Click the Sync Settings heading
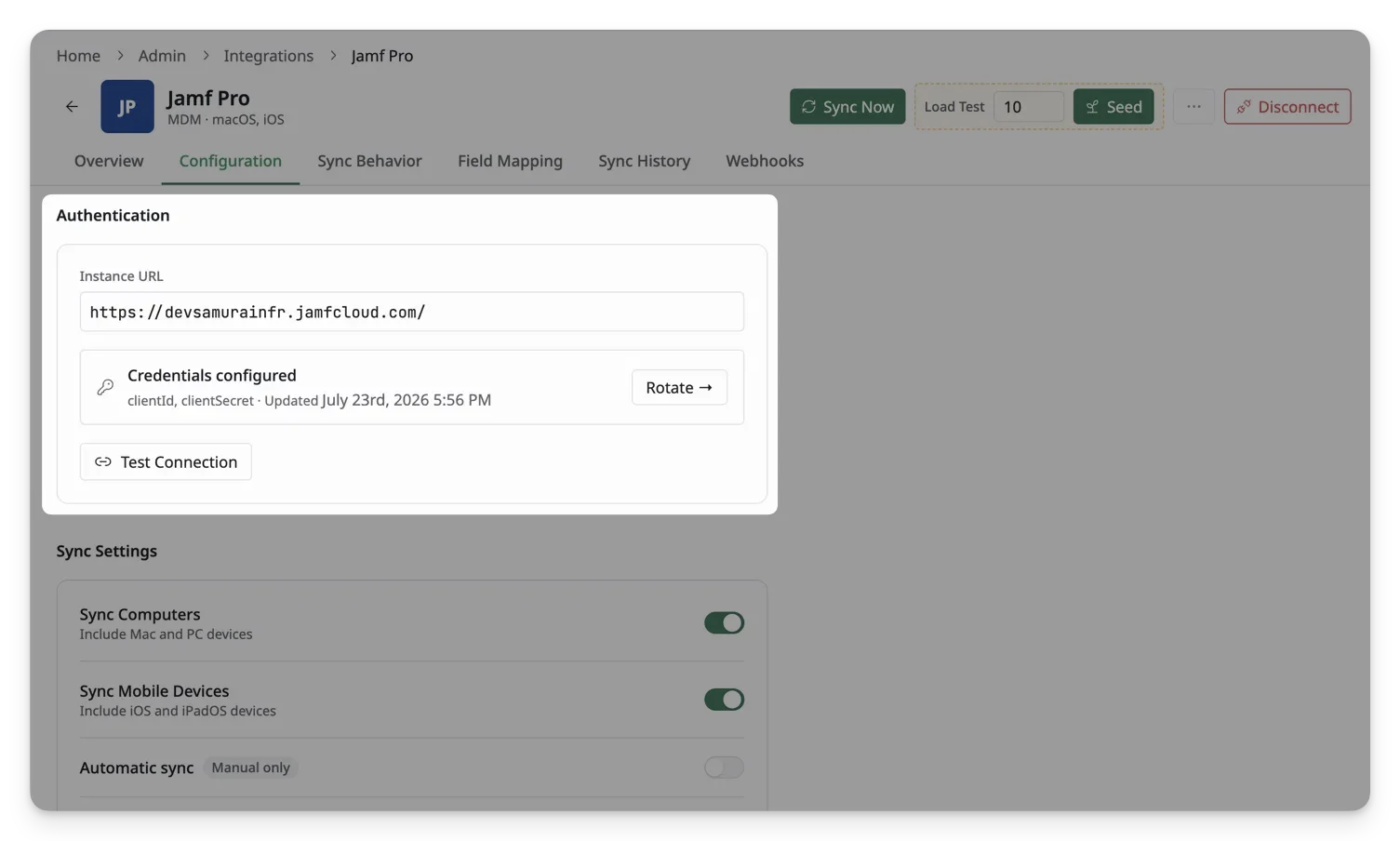This screenshot has height=841, width=1400. (106, 551)
